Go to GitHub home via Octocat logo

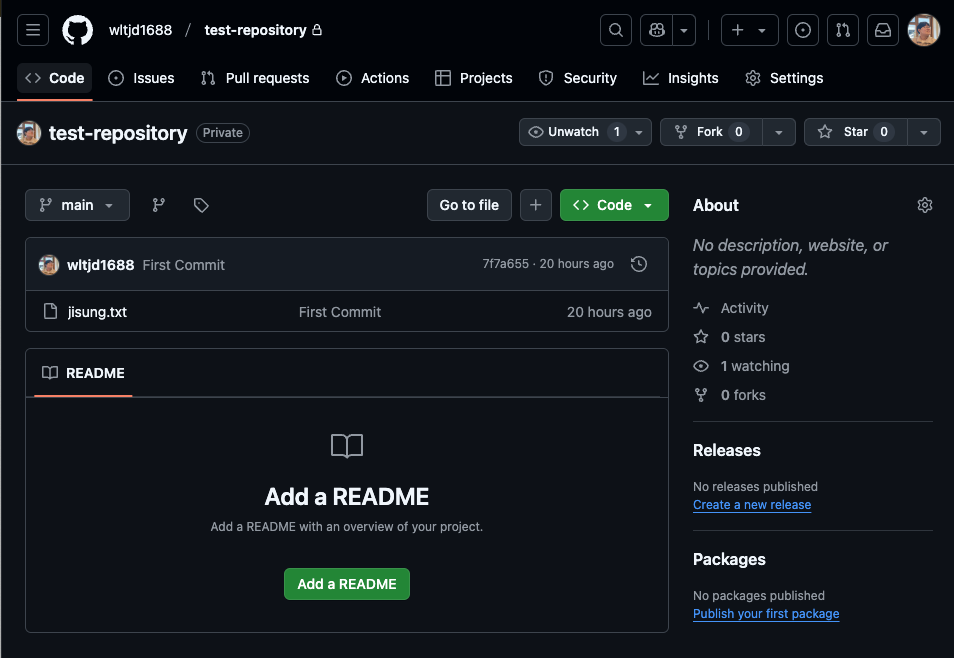coord(77,30)
